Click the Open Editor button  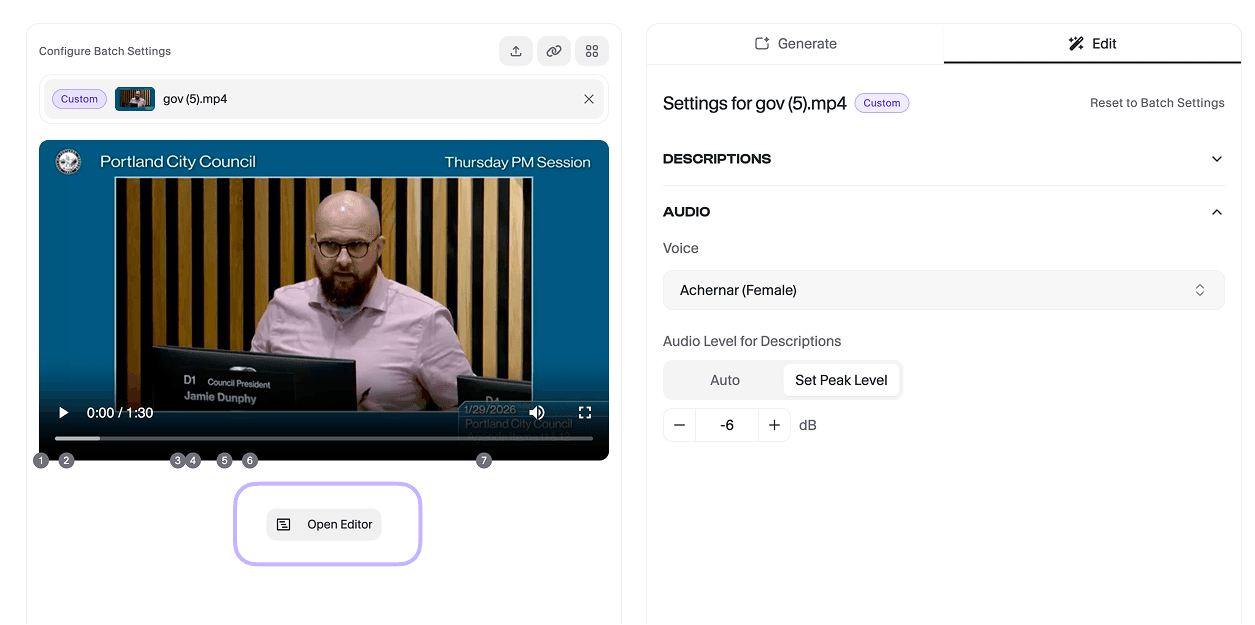(x=324, y=524)
